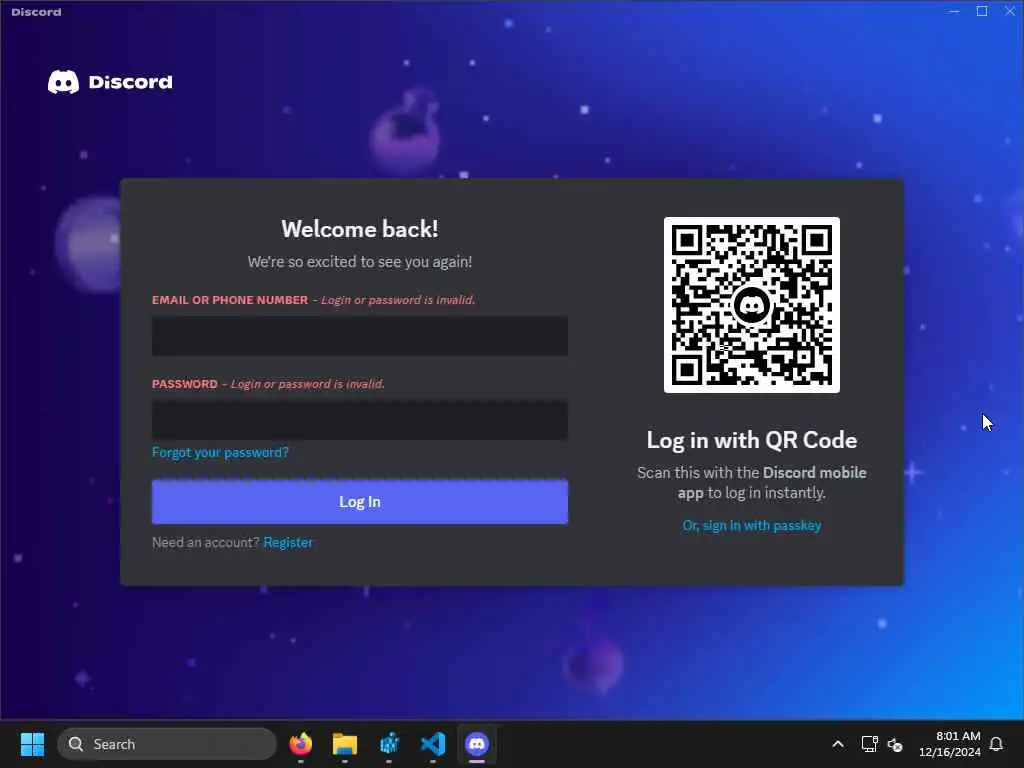Launch Firefox from the taskbar
This screenshot has height=768, width=1024.
pyautogui.click(x=300, y=744)
